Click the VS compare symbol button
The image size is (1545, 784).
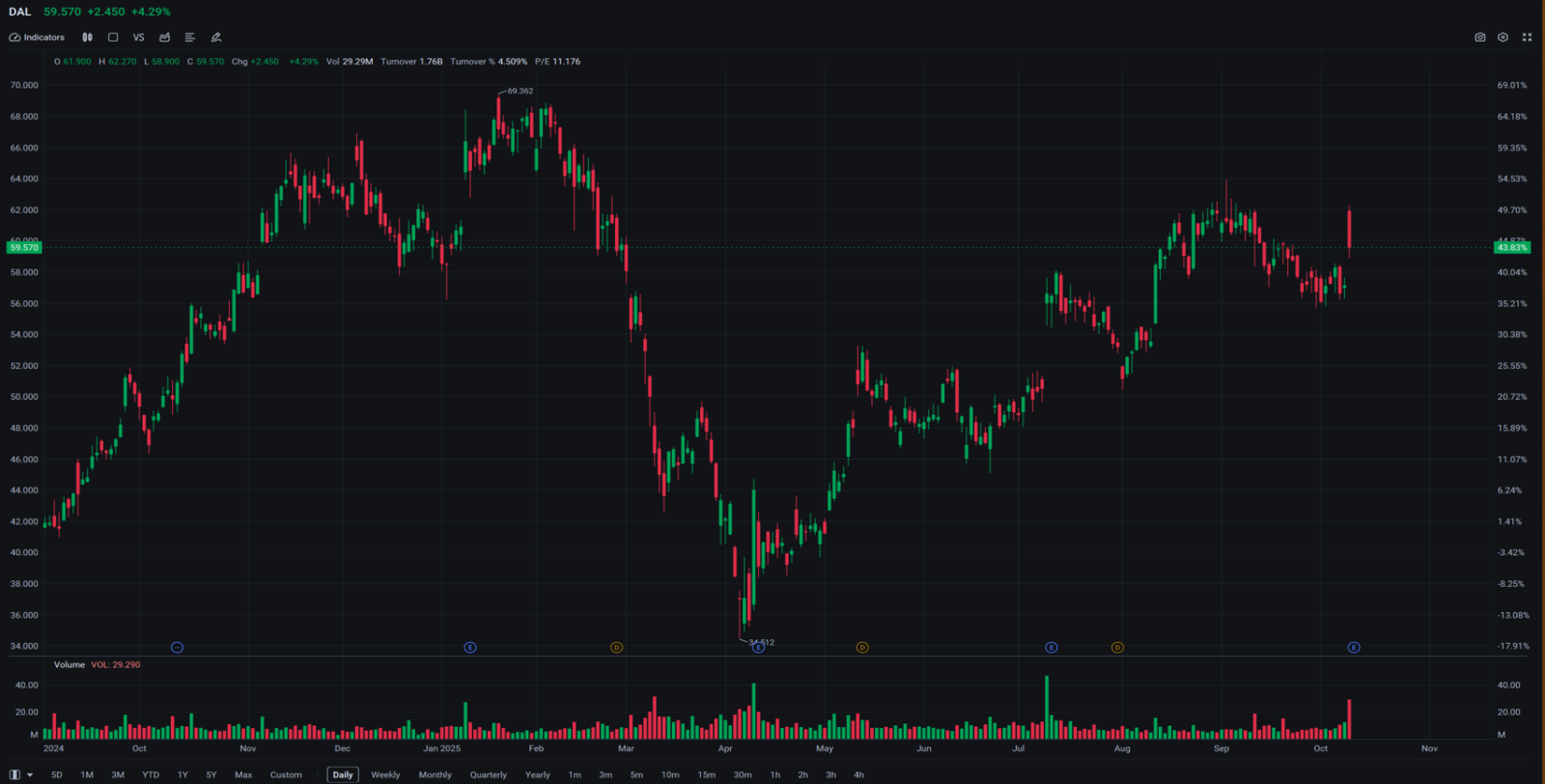[138, 38]
